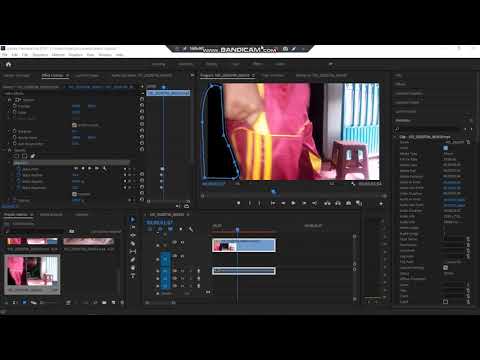
Task: Select the Razor tool
Action: [133, 243]
